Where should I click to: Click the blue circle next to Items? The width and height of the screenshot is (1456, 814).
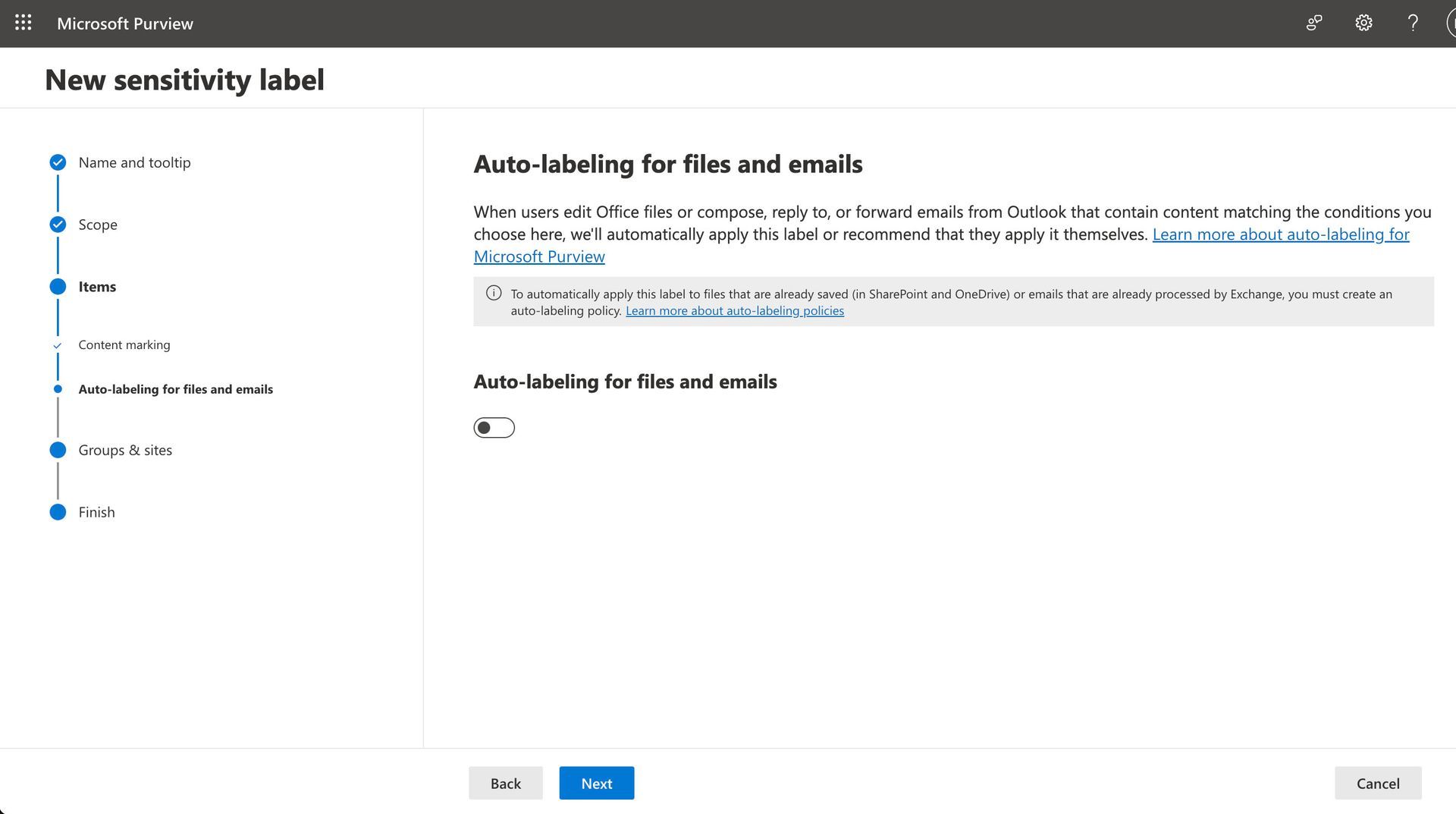tap(58, 287)
